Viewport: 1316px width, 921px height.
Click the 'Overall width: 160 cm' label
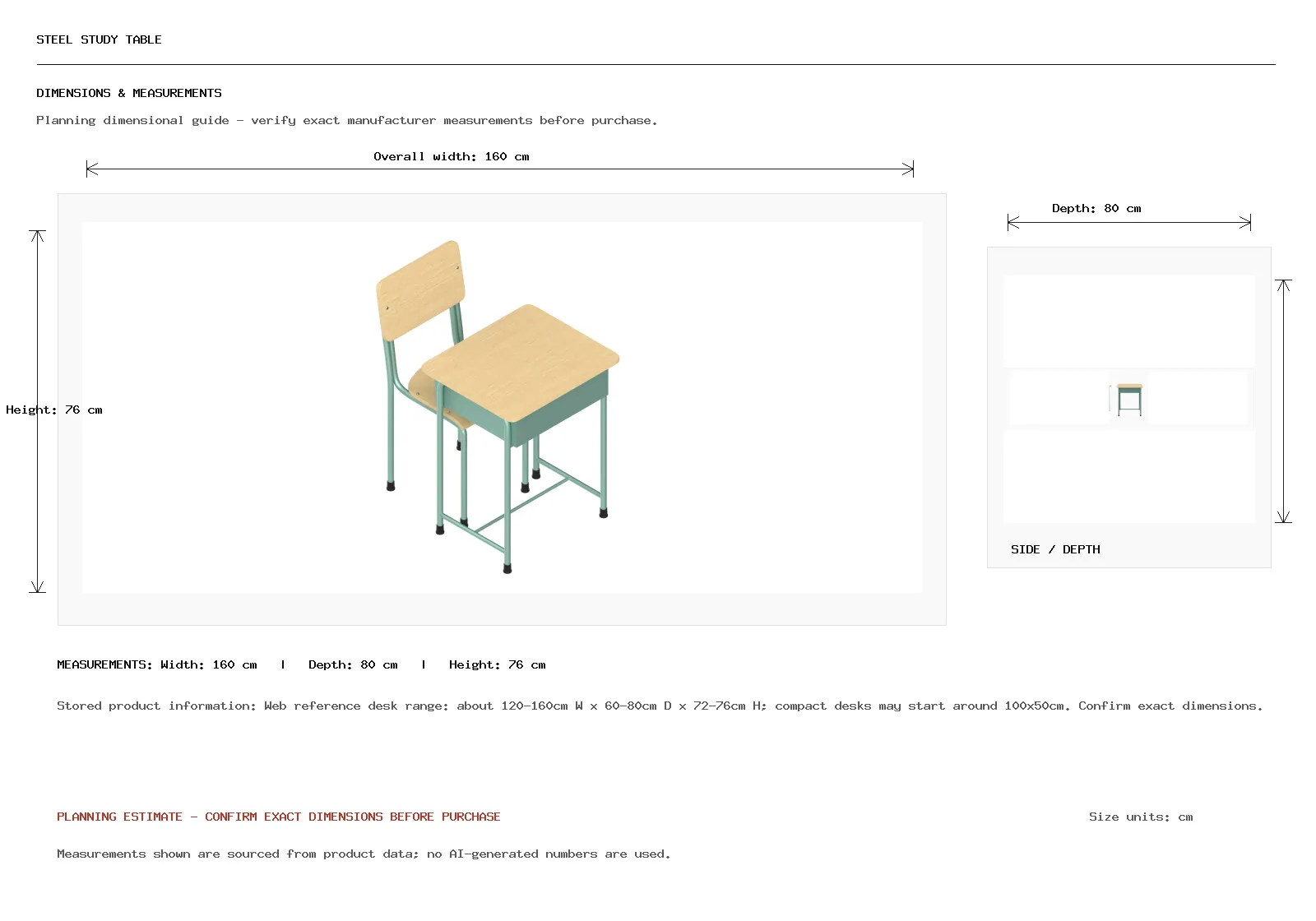451,156
